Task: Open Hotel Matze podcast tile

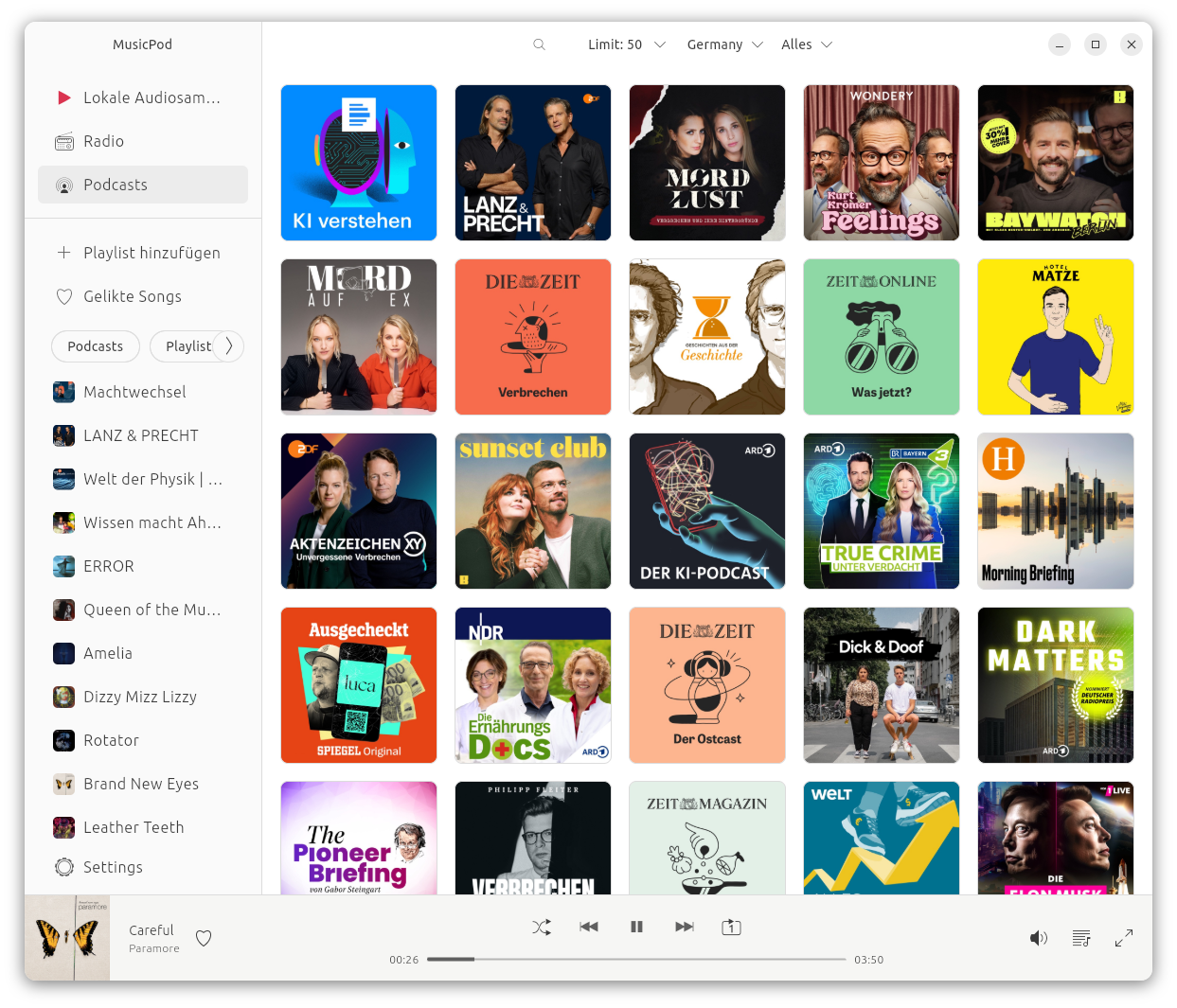Action: [1056, 337]
